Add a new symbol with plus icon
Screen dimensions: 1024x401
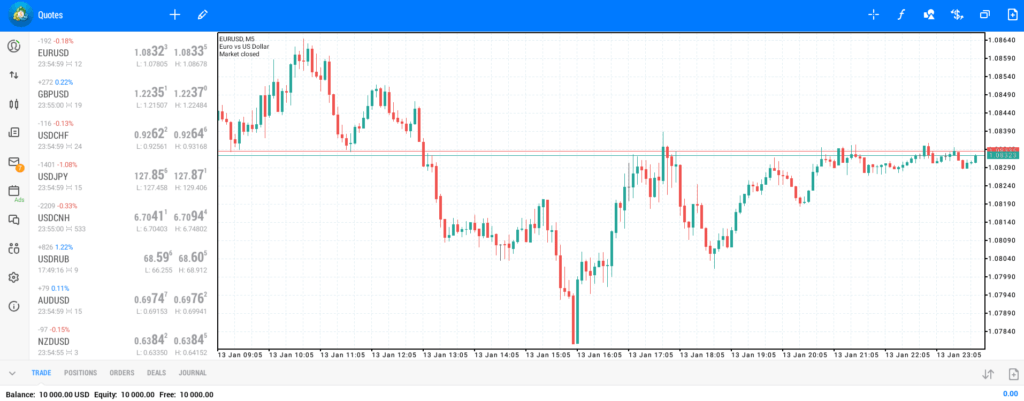tap(174, 14)
